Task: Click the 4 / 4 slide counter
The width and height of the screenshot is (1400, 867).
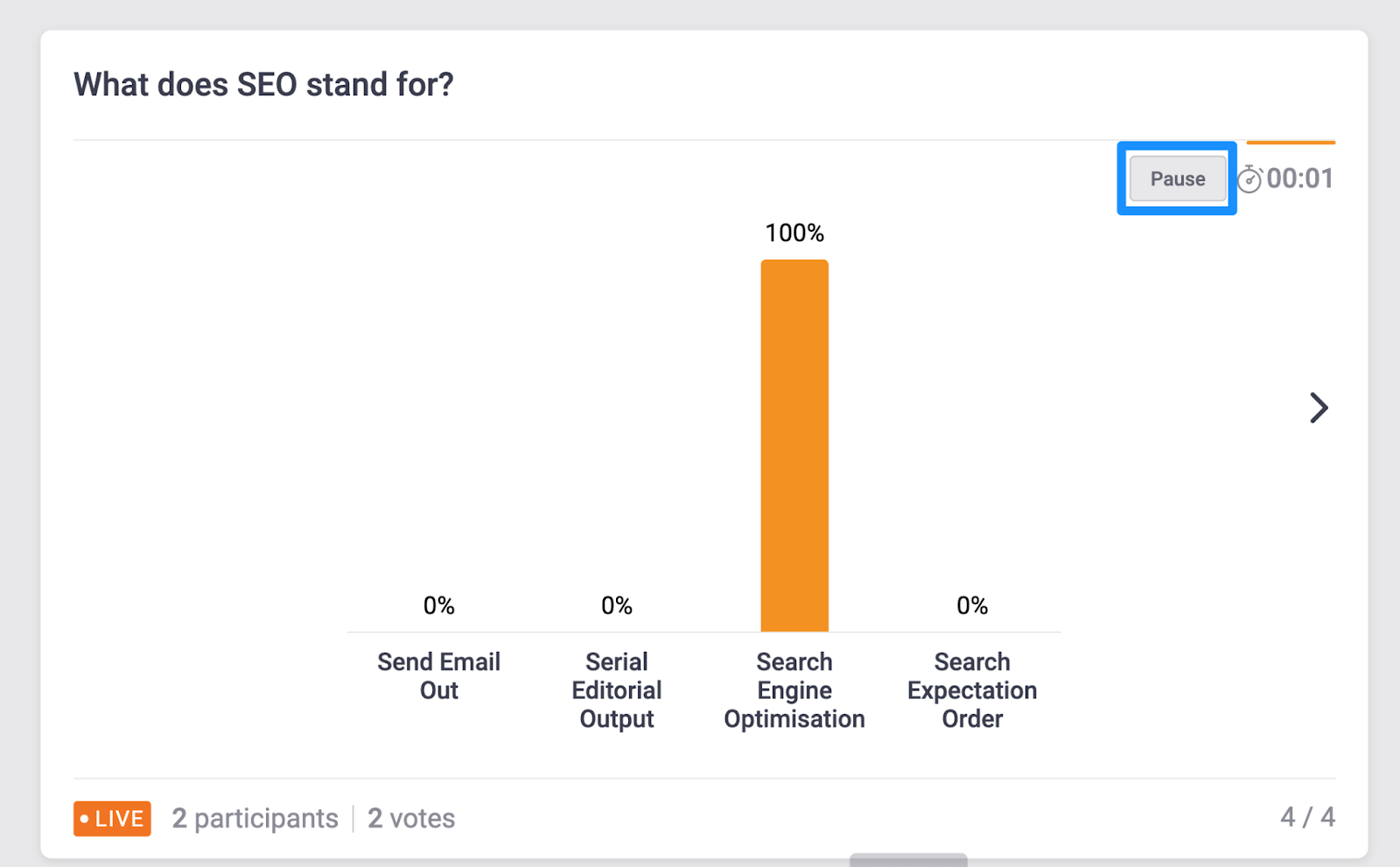Action: click(1307, 817)
